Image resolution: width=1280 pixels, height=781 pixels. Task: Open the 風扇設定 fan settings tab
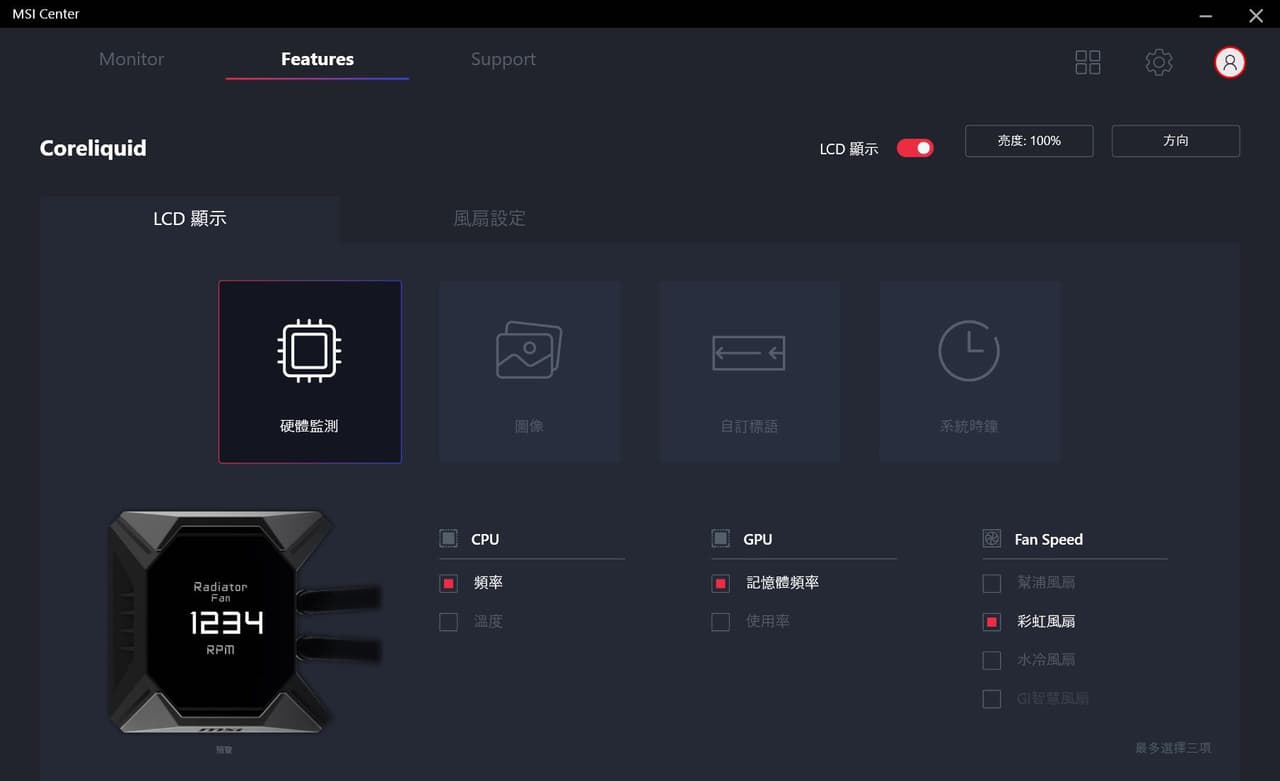(490, 219)
